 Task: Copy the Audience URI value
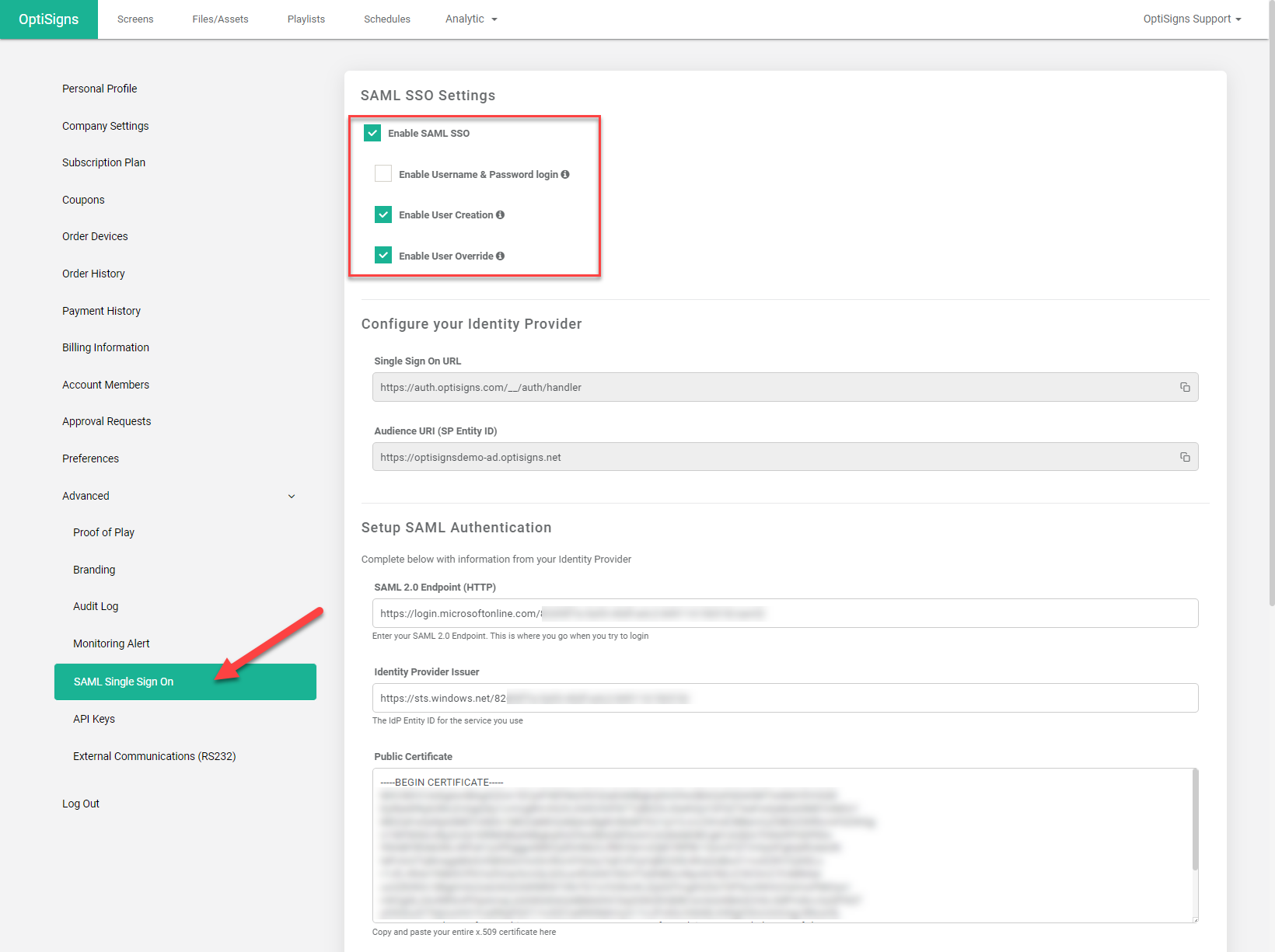tap(1185, 457)
